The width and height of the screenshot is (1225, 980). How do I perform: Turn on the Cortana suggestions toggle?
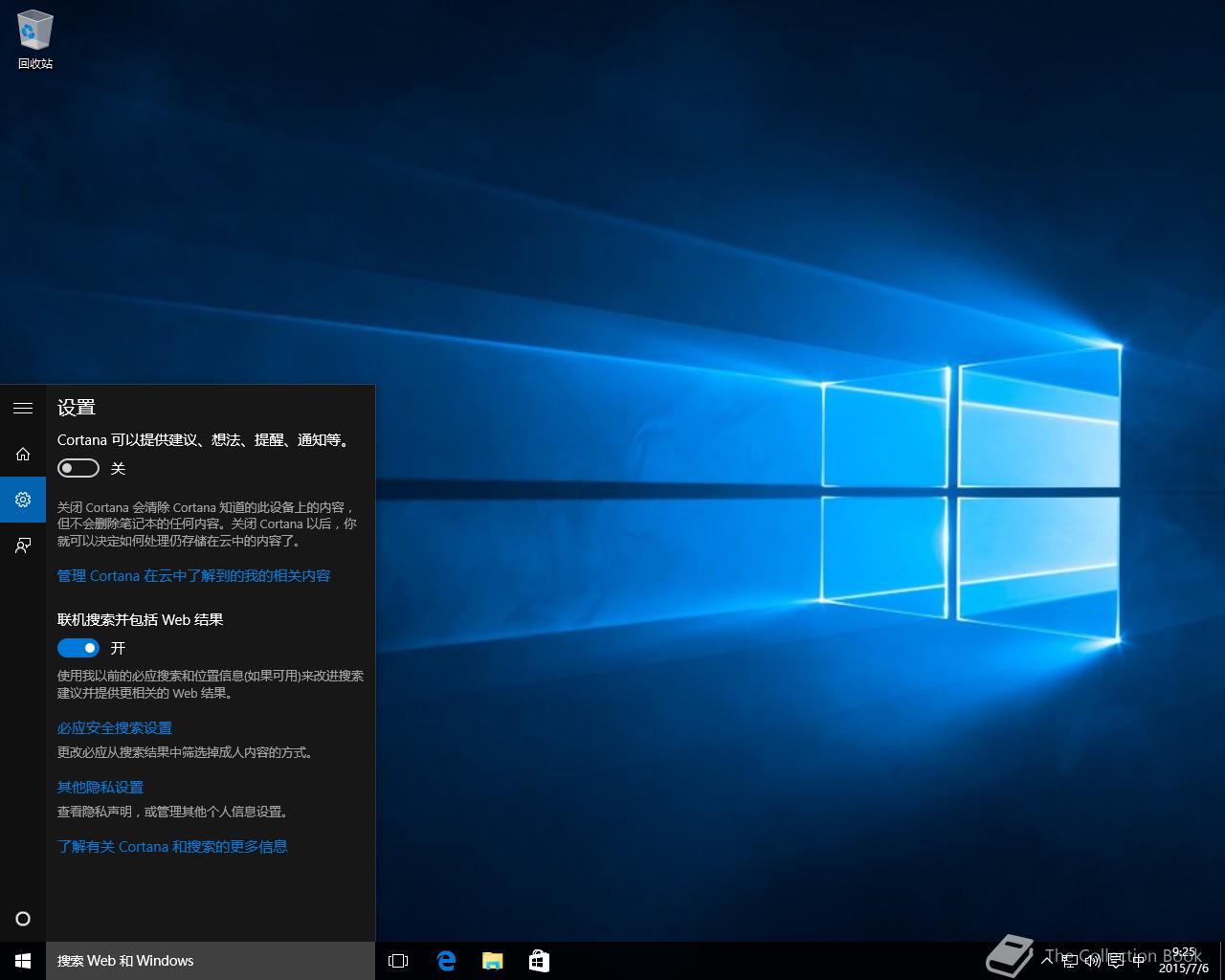pyautogui.click(x=78, y=468)
